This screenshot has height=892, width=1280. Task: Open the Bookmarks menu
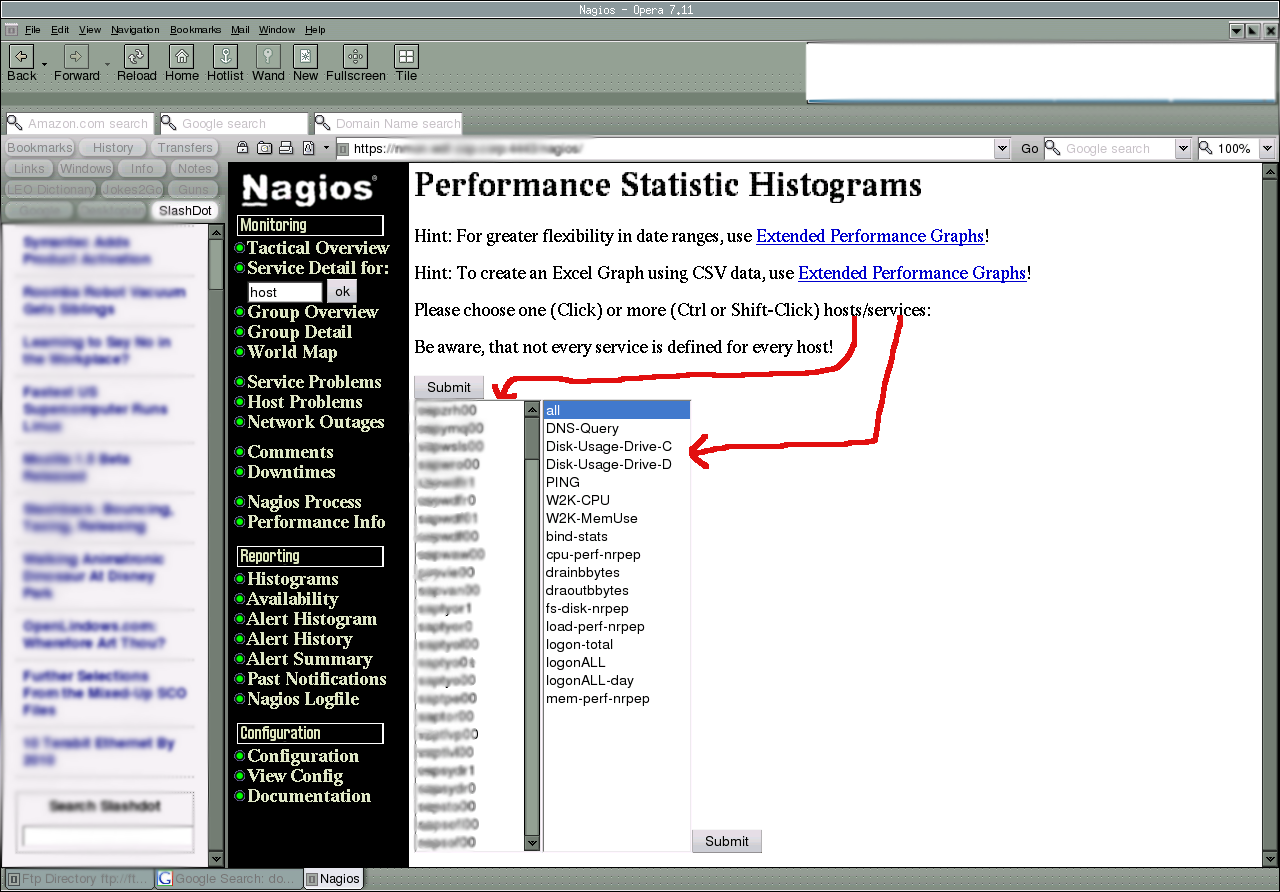[x=195, y=30]
